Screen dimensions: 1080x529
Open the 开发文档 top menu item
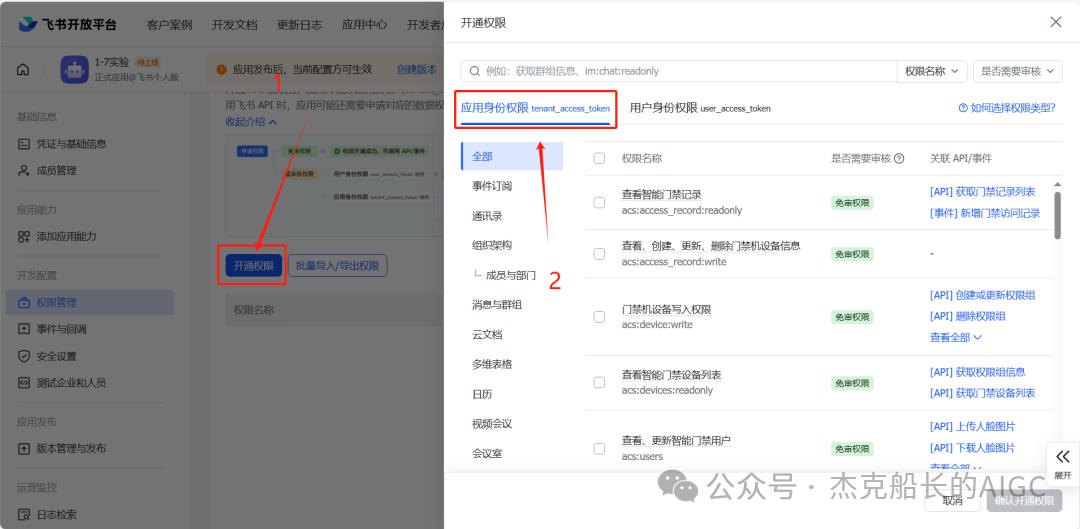coord(235,25)
